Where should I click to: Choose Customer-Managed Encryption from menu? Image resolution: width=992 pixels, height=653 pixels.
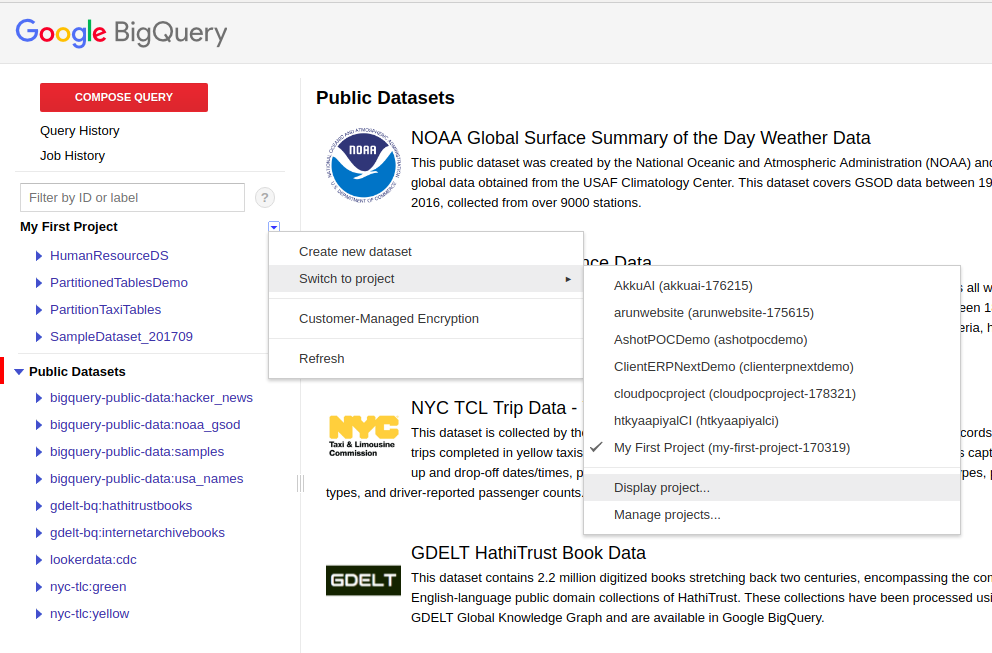point(388,319)
